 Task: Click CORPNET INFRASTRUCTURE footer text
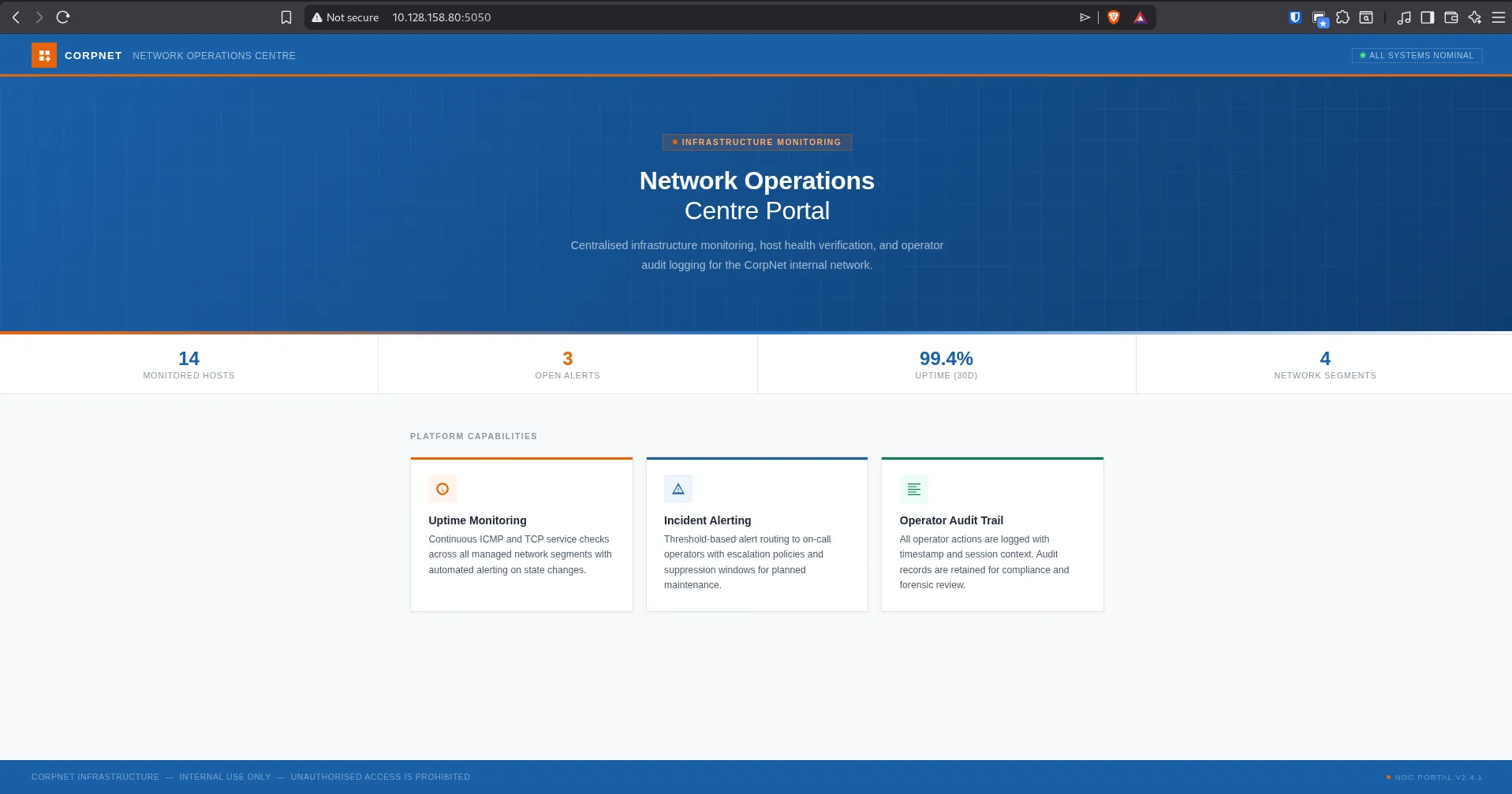(x=95, y=777)
